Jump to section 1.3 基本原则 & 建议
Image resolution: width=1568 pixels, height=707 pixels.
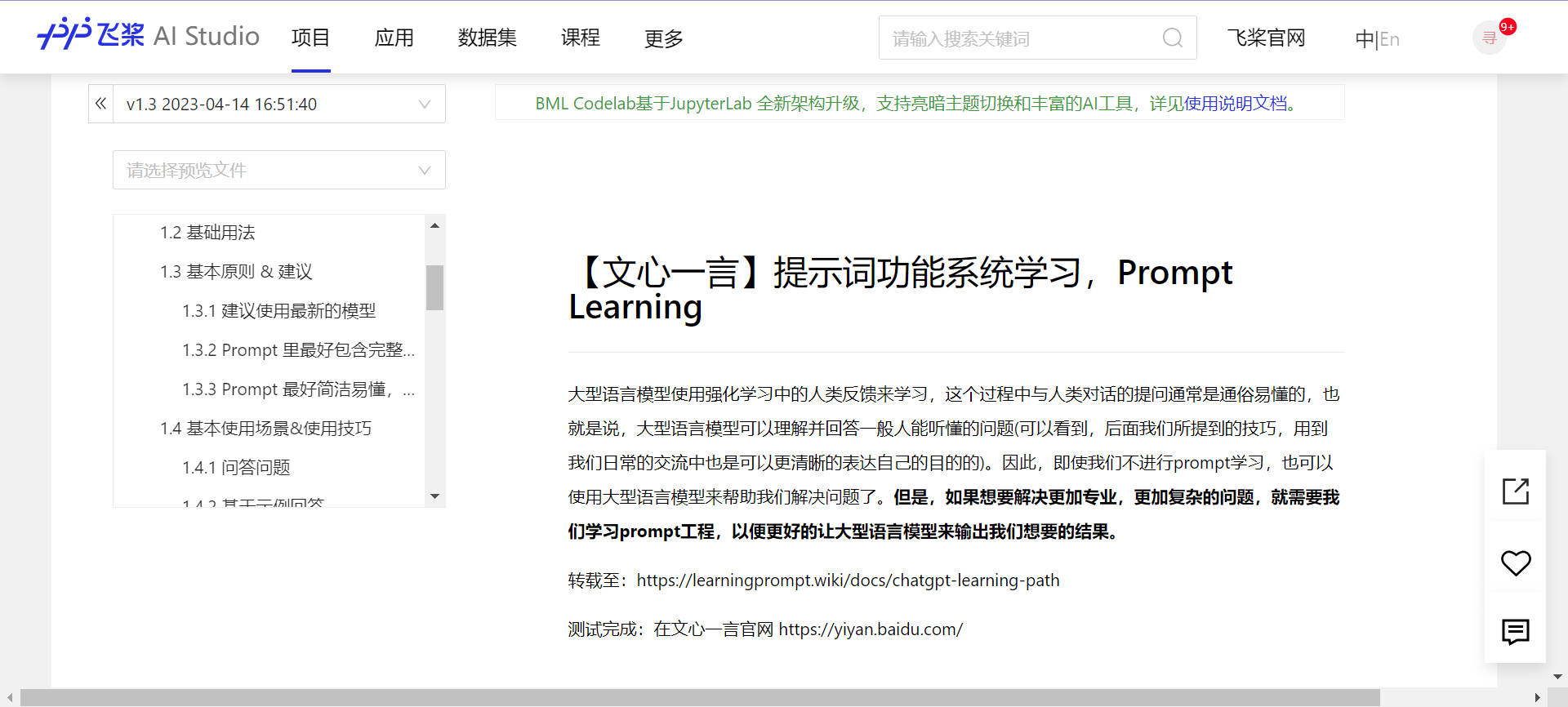(x=236, y=272)
